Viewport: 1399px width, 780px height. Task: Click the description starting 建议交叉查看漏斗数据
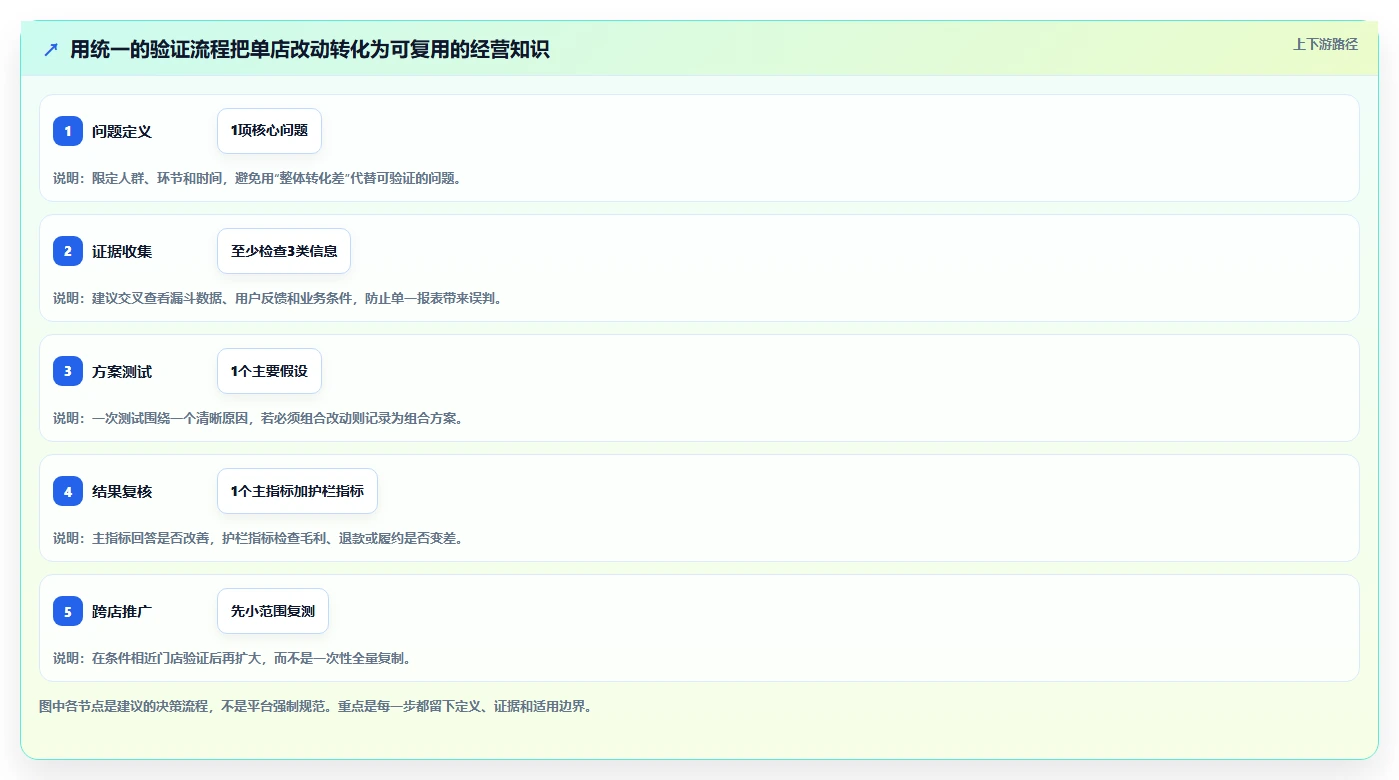(277, 298)
